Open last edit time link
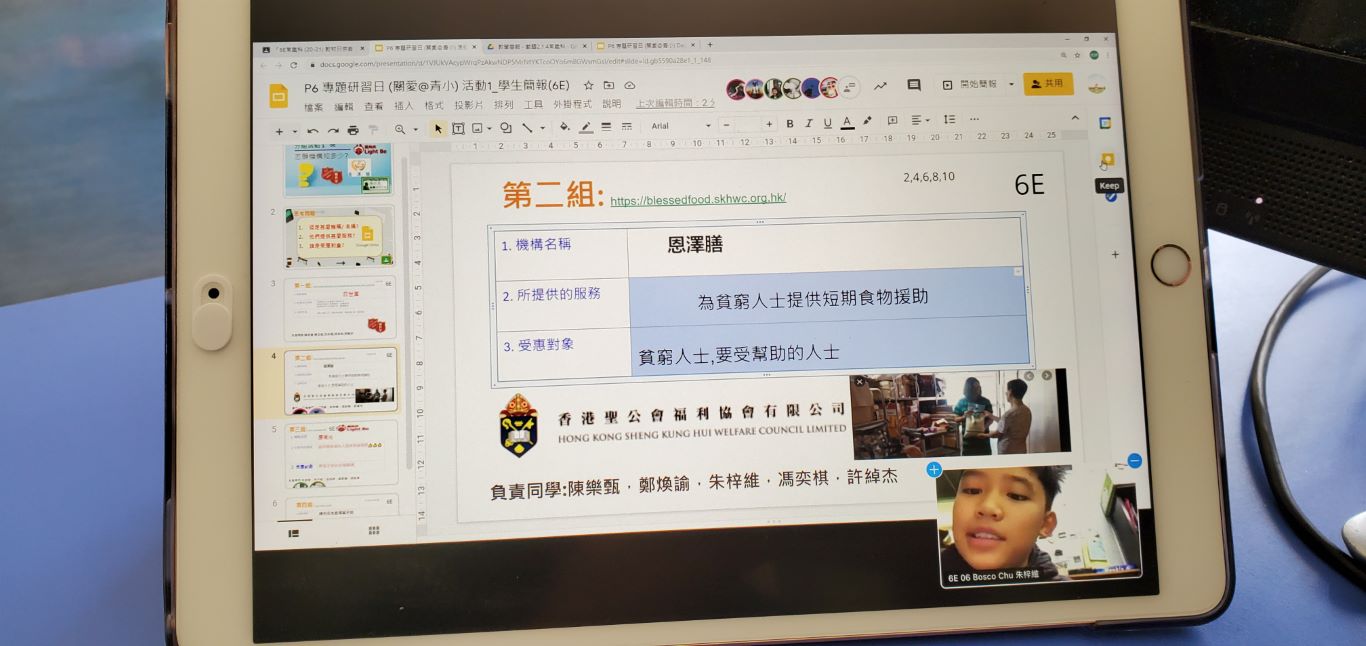 [x=675, y=103]
